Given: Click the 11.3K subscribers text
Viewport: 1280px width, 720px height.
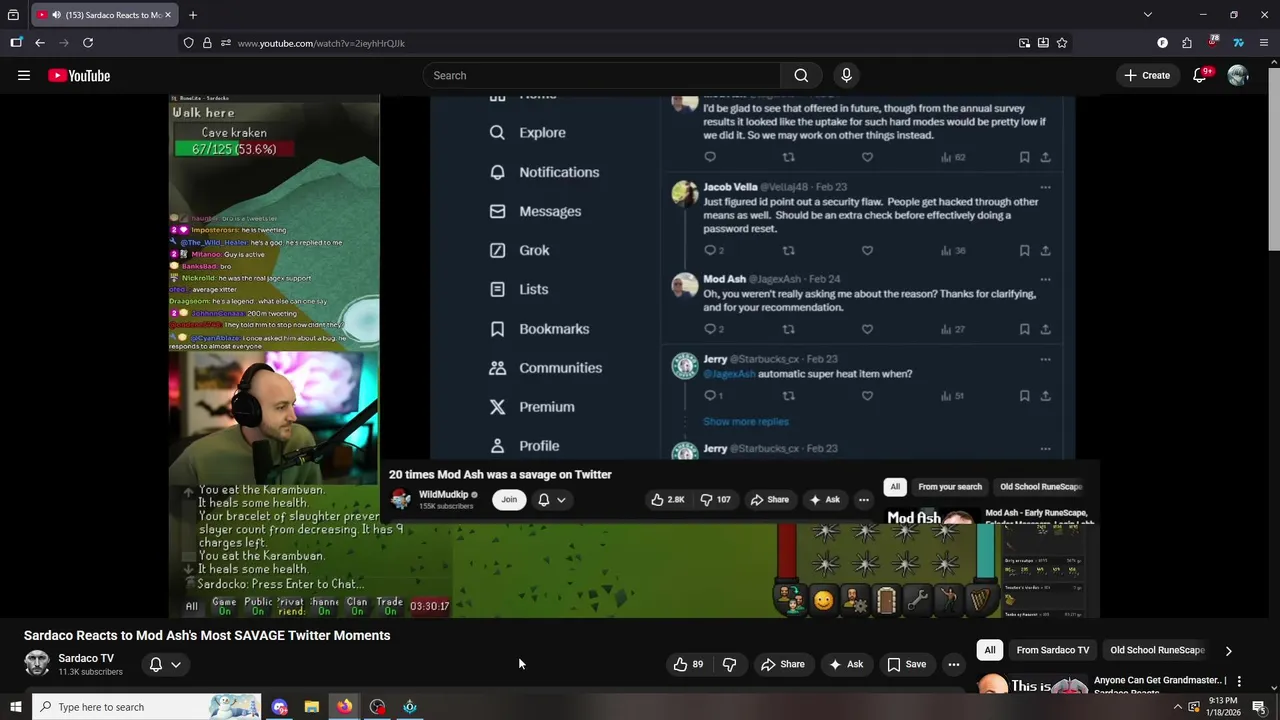Looking at the screenshot, I should click(90, 672).
